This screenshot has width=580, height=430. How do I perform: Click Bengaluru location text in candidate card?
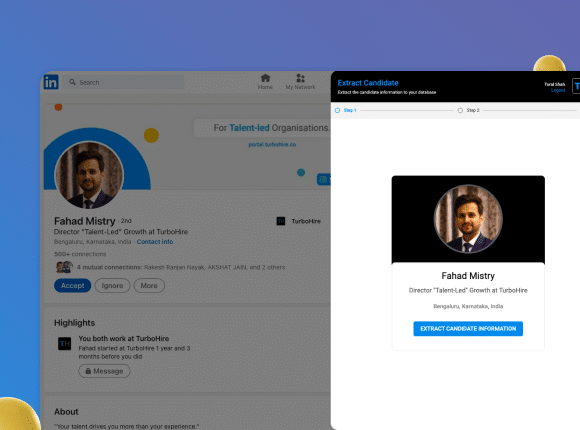(x=468, y=306)
